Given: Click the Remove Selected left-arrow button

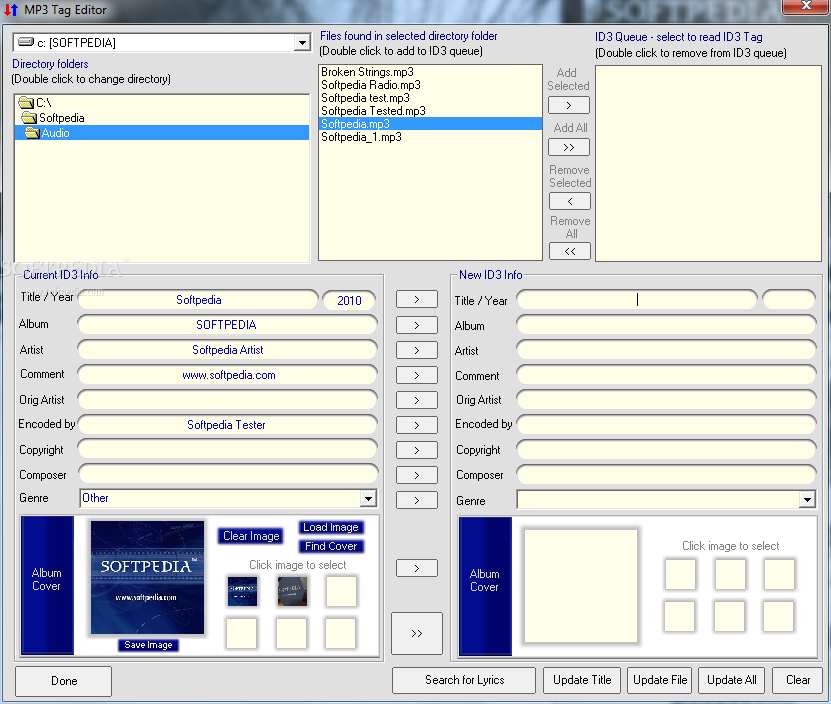Looking at the screenshot, I should point(570,201).
